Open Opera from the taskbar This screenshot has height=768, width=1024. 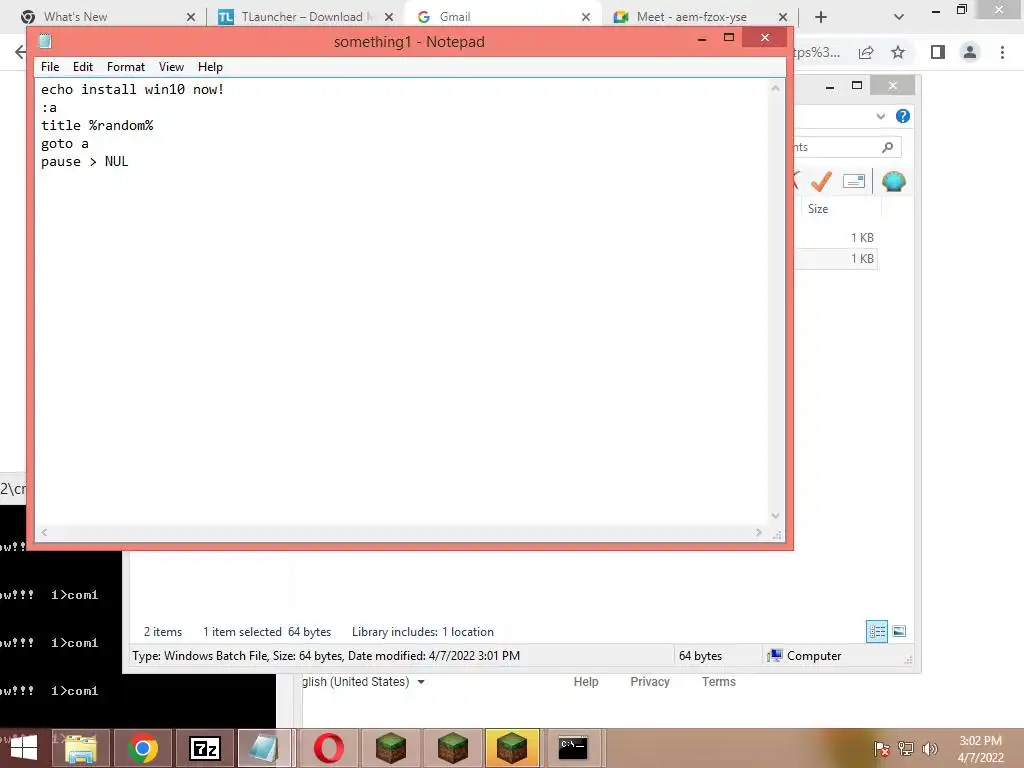328,748
